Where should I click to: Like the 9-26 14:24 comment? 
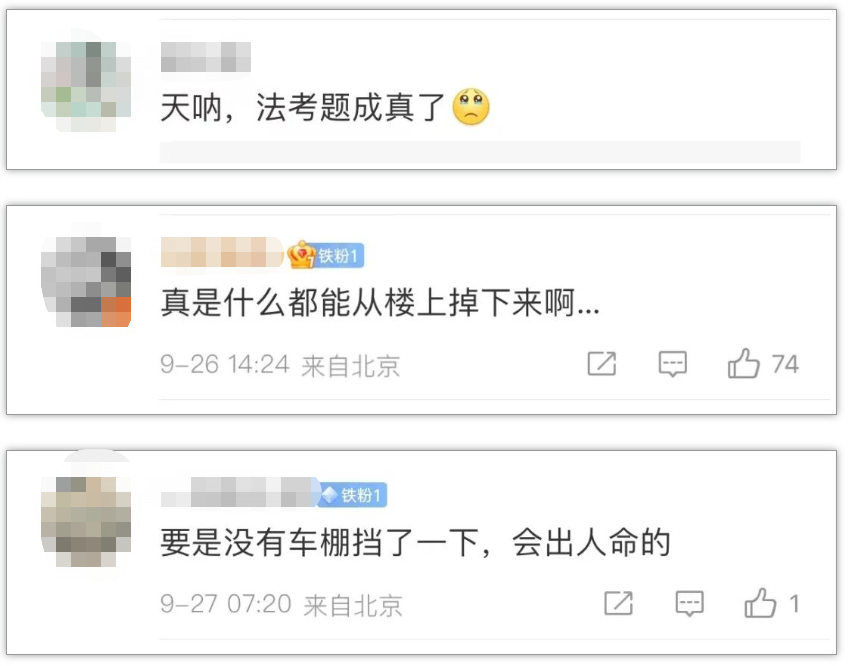pos(744,363)
